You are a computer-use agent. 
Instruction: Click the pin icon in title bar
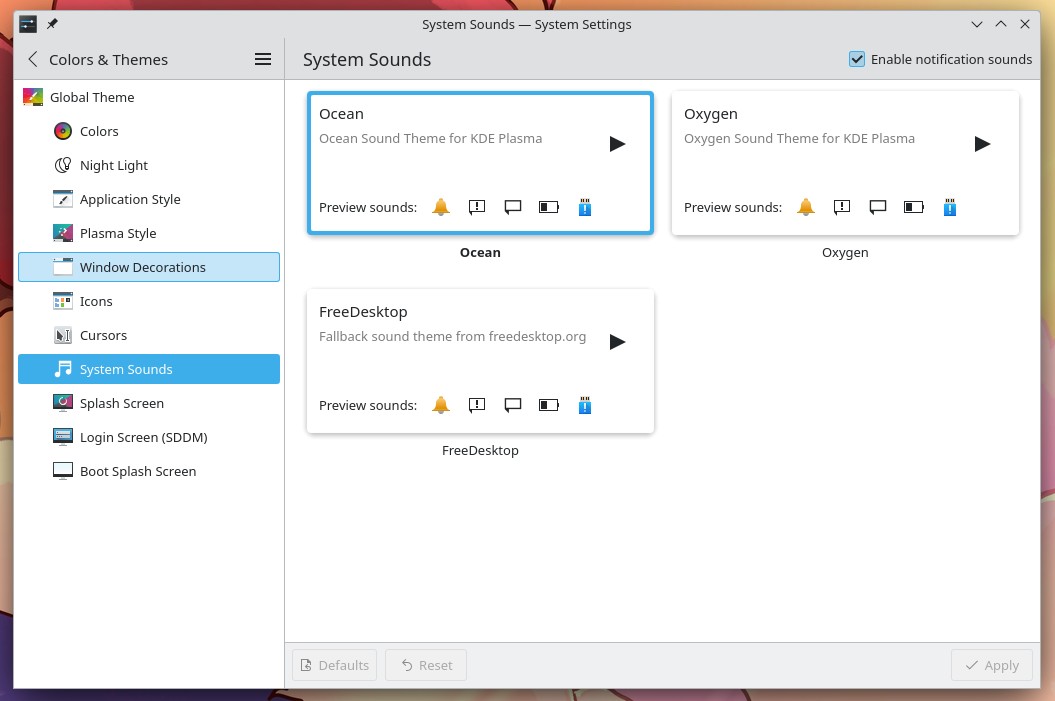pos(52,24)
